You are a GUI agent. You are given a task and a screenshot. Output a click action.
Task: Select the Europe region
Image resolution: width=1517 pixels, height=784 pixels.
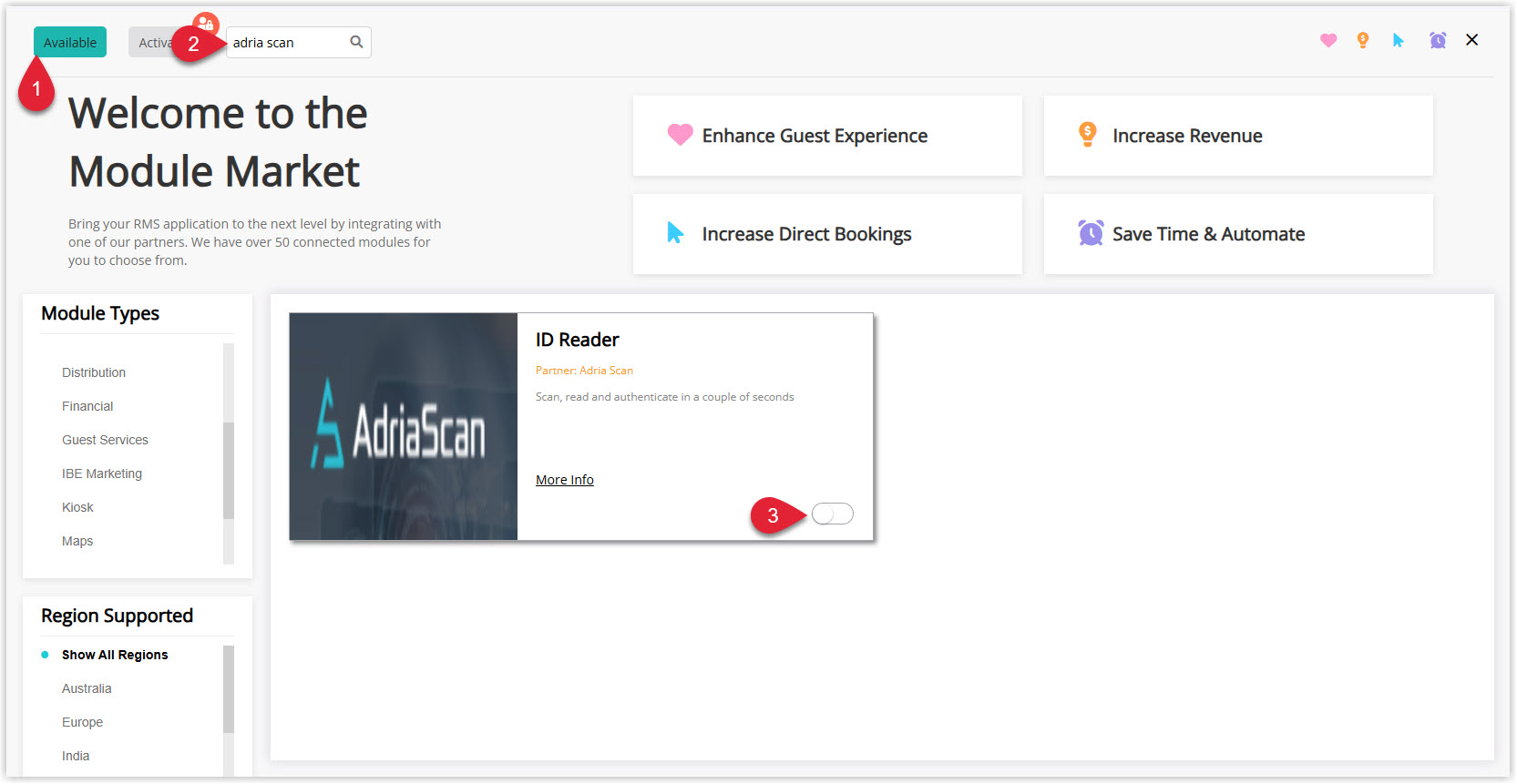pyautogui.click(x=82, y=722)
